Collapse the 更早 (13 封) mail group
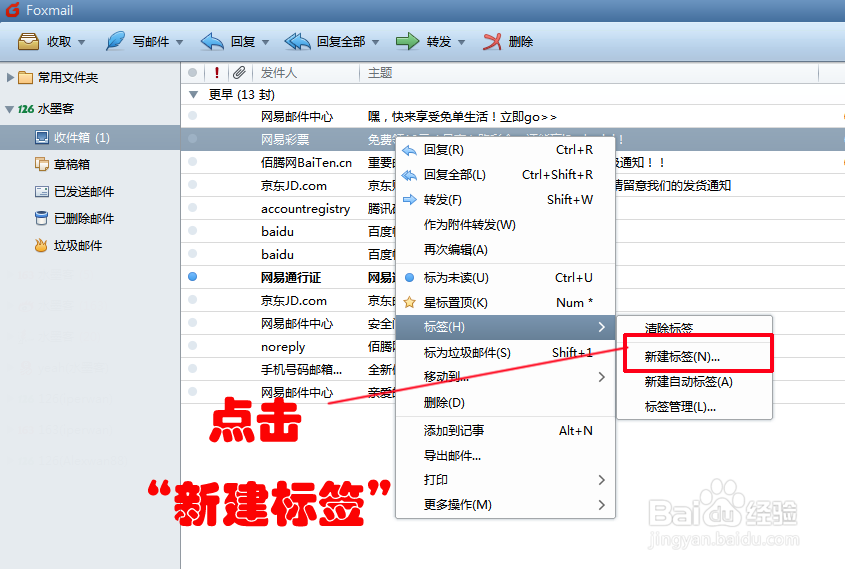 (193, 95)
